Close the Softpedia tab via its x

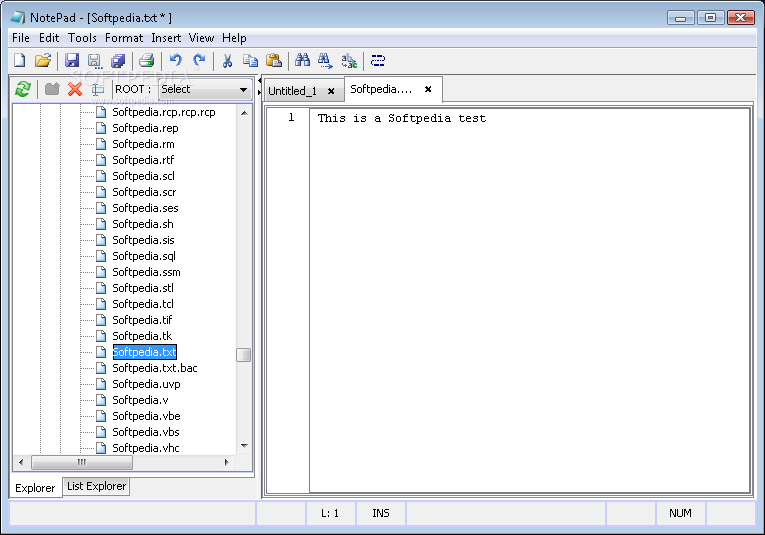tap(428, 89)
